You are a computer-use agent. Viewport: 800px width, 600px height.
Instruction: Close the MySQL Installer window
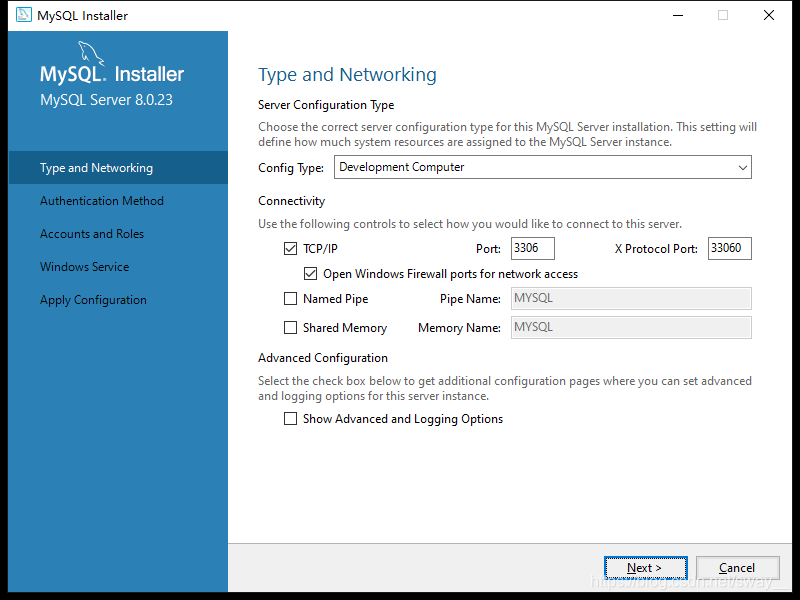pyautogui.click(x=769, y=15)
